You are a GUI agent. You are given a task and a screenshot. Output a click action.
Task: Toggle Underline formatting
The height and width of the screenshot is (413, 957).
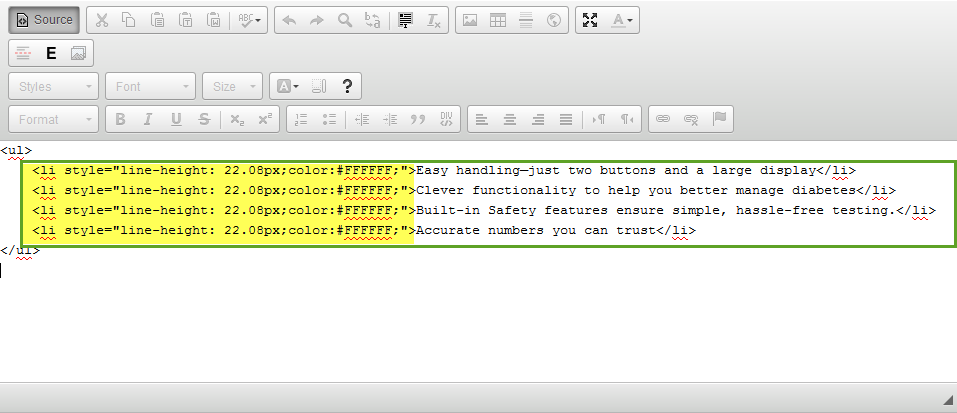[x=176, y=120]
